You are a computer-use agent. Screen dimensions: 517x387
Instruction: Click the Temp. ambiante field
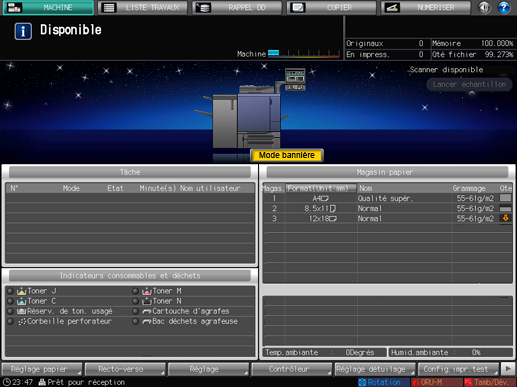click(x=325, y=352)
